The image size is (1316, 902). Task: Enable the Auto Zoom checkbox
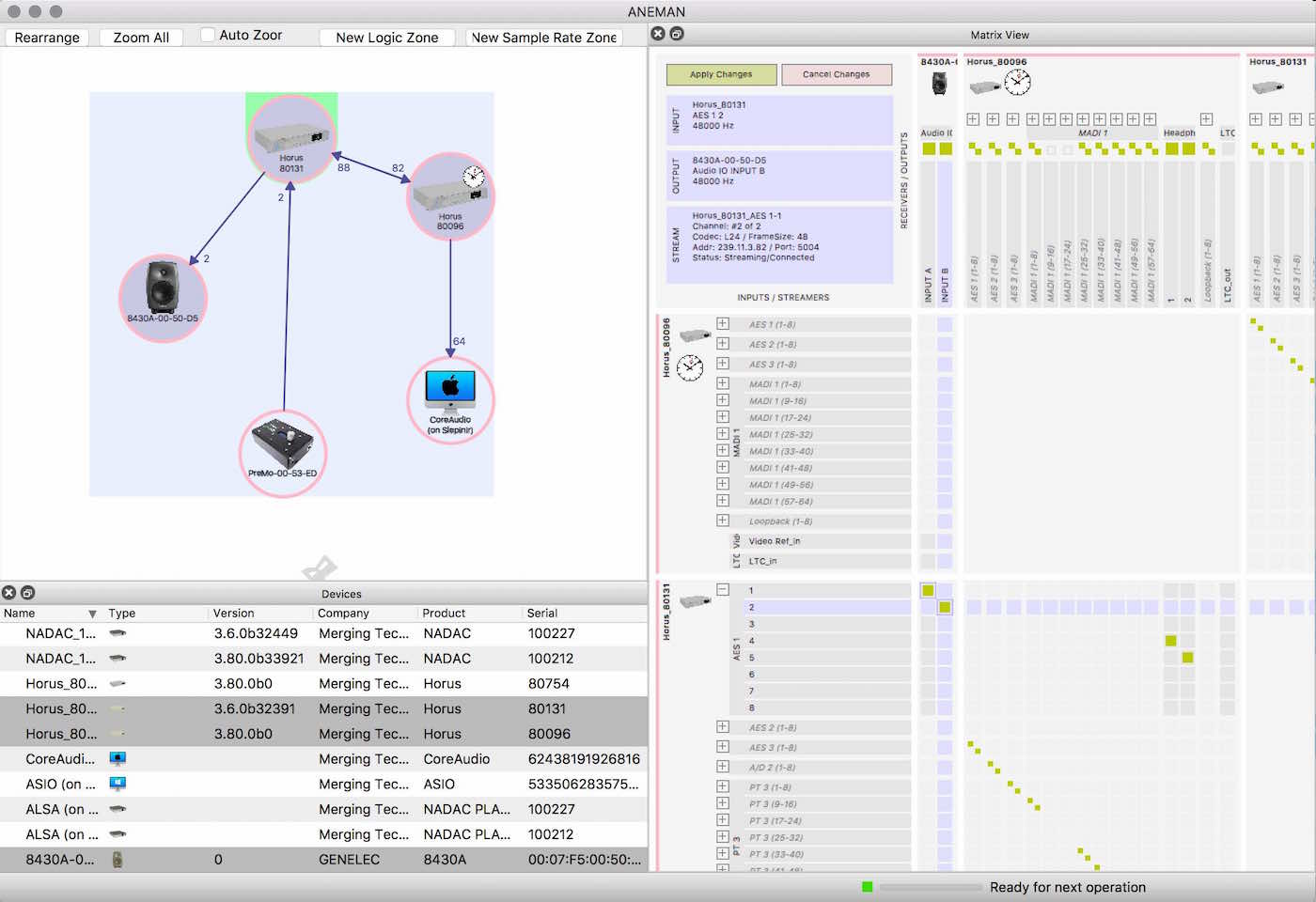tap(208, 36)
